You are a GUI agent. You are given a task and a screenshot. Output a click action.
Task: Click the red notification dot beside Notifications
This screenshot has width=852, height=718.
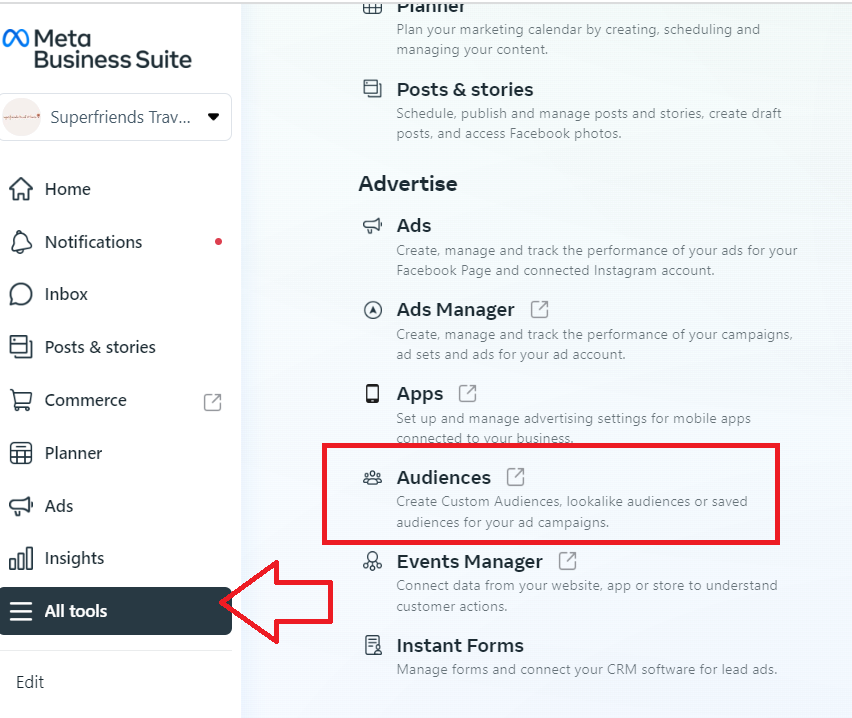click(x=218, y=242)
